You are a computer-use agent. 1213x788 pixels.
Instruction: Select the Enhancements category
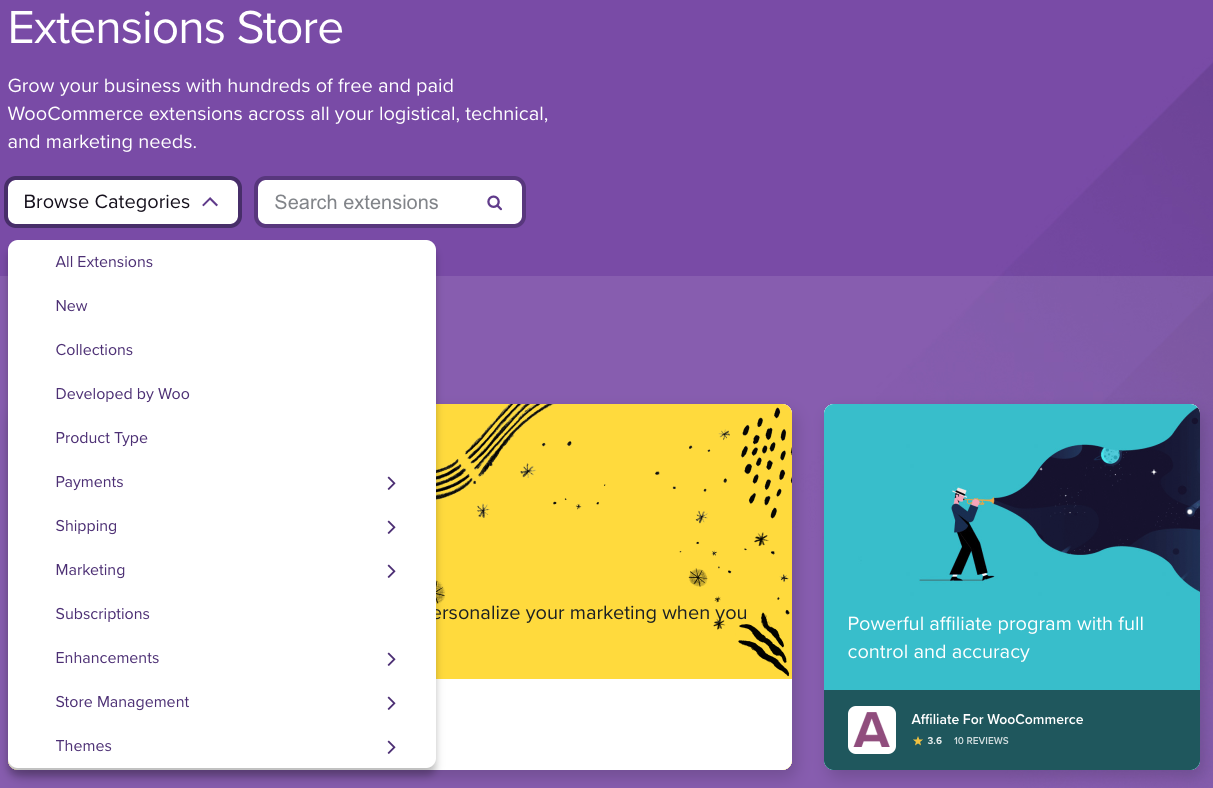click(x=107, y=658)
